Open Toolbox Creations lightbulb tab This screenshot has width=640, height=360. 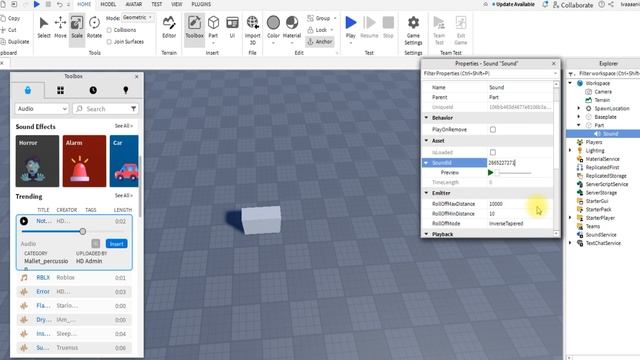point(126,90)
